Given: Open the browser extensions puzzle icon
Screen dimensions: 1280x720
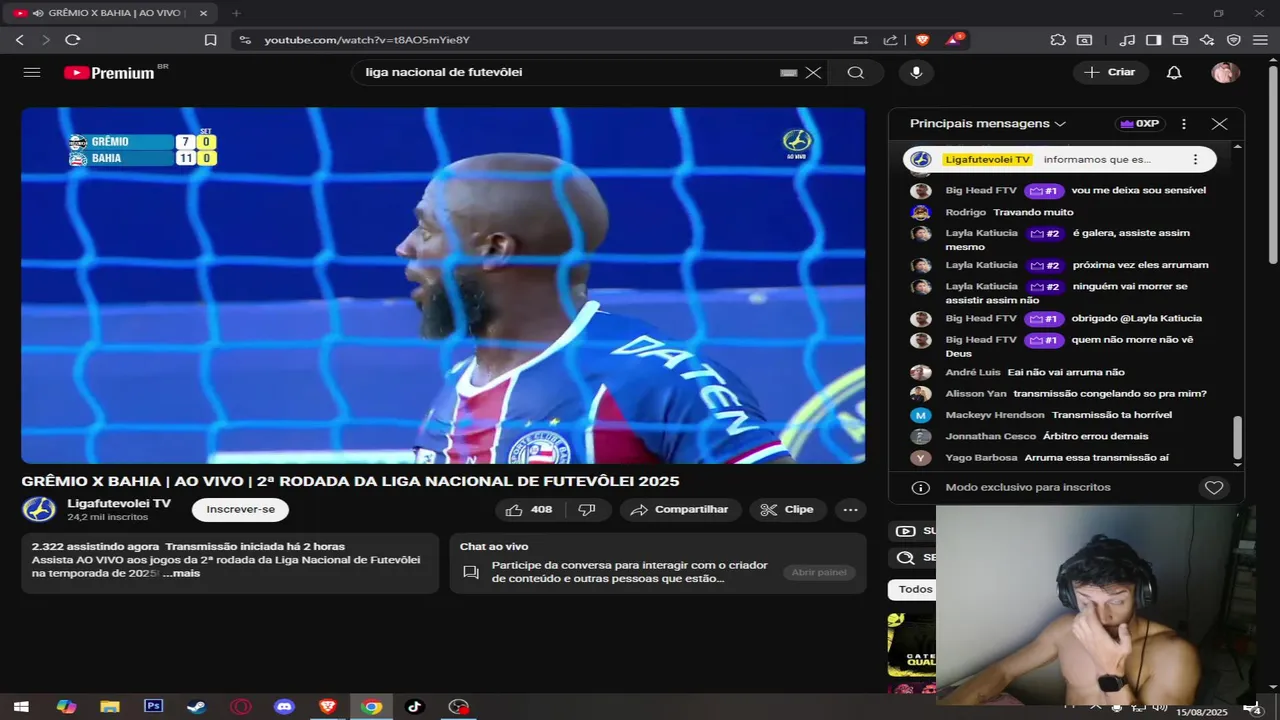Looking at the screenshot, I should (1057, 40).
